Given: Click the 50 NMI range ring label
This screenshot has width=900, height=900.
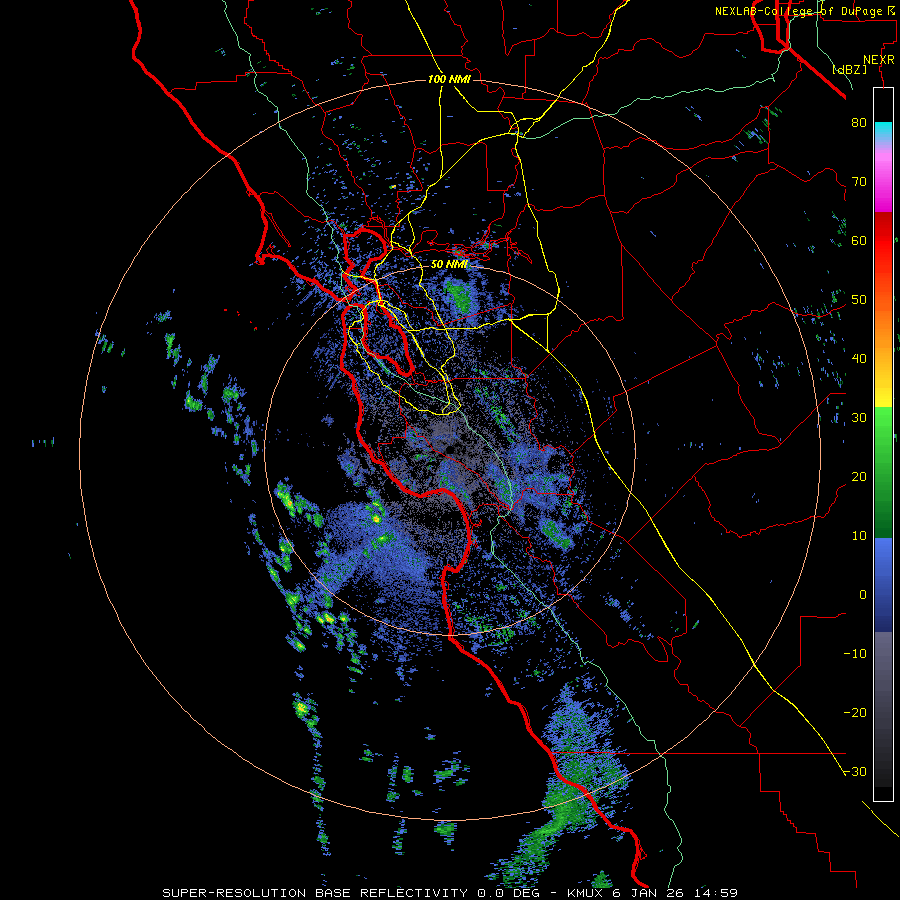Looking at the screenshot, I should tap(449, 264).
